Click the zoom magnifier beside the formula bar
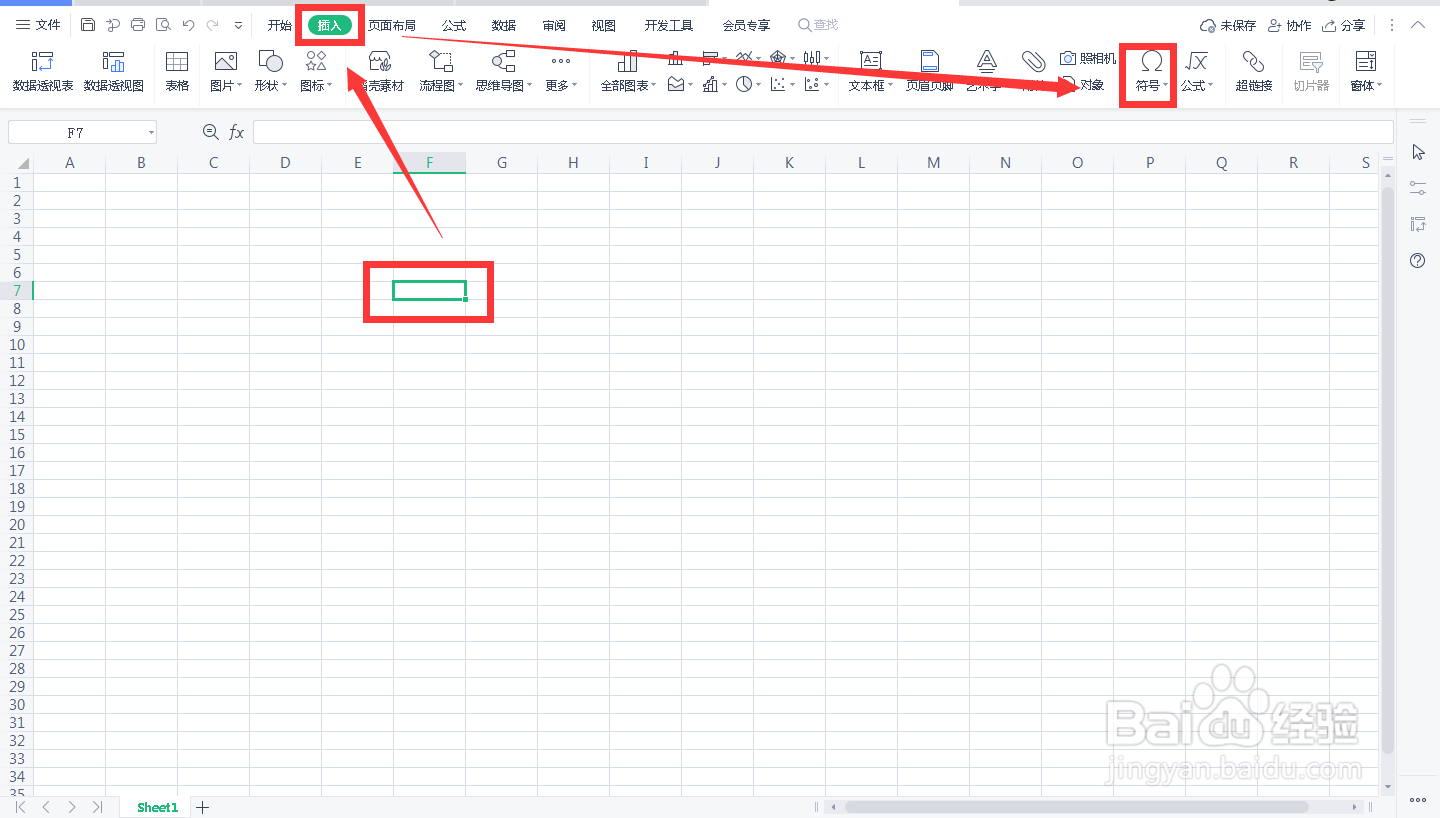 click(210, 132)
